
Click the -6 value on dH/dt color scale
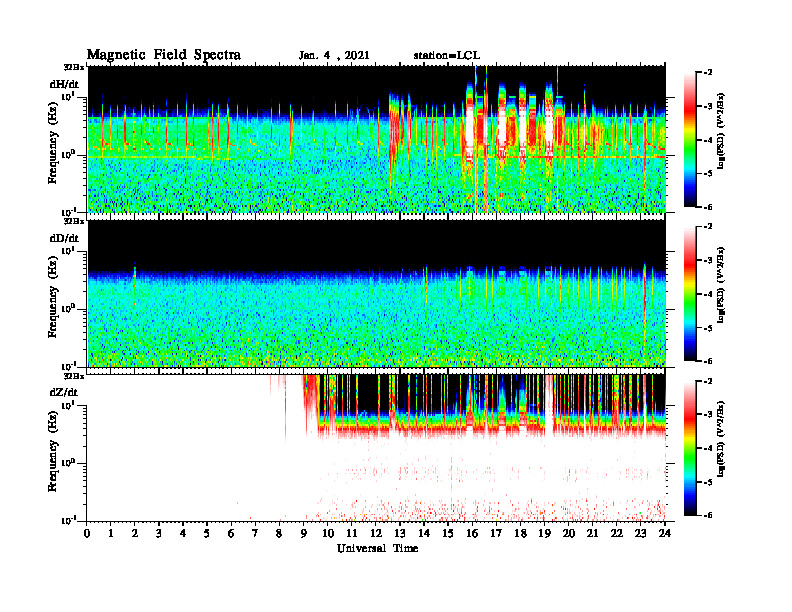pyautogui.click(x=708, y=207)
